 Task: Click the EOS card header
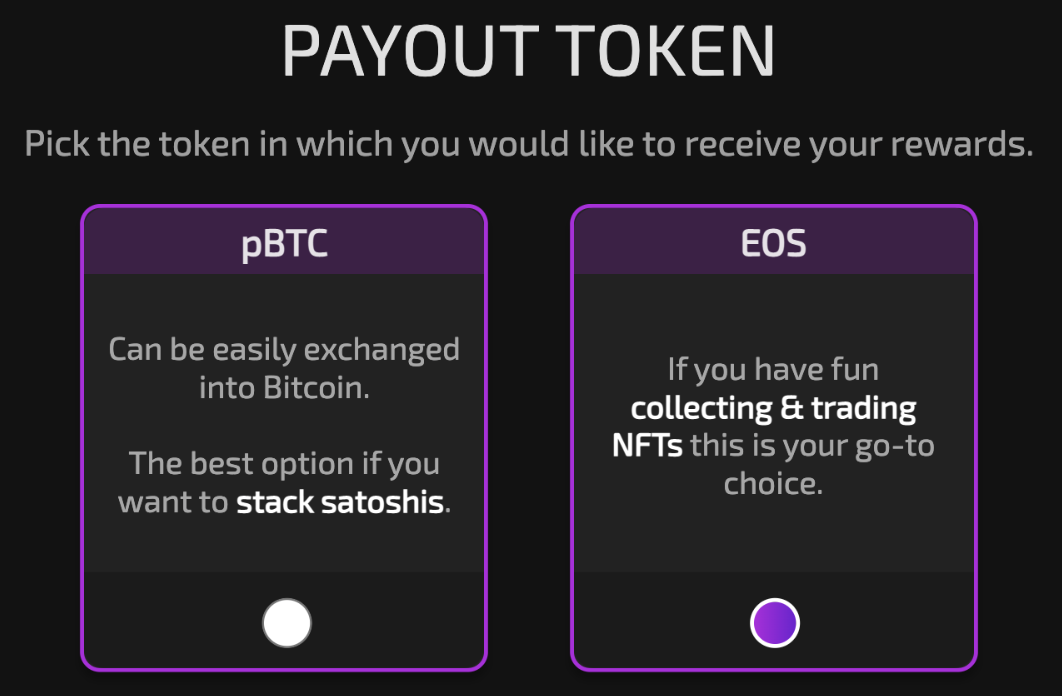click(x=773, y=242)
